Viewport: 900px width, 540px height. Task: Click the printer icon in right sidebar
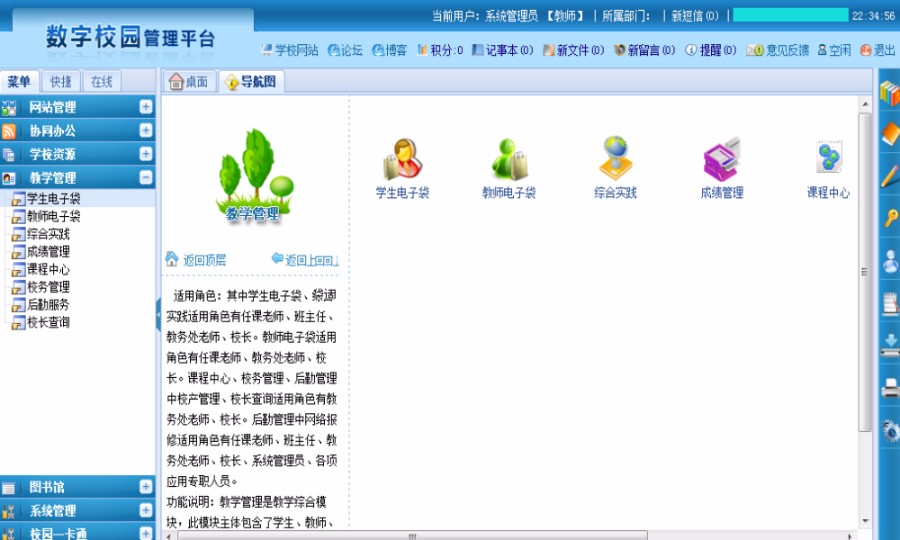click(891, 387)
